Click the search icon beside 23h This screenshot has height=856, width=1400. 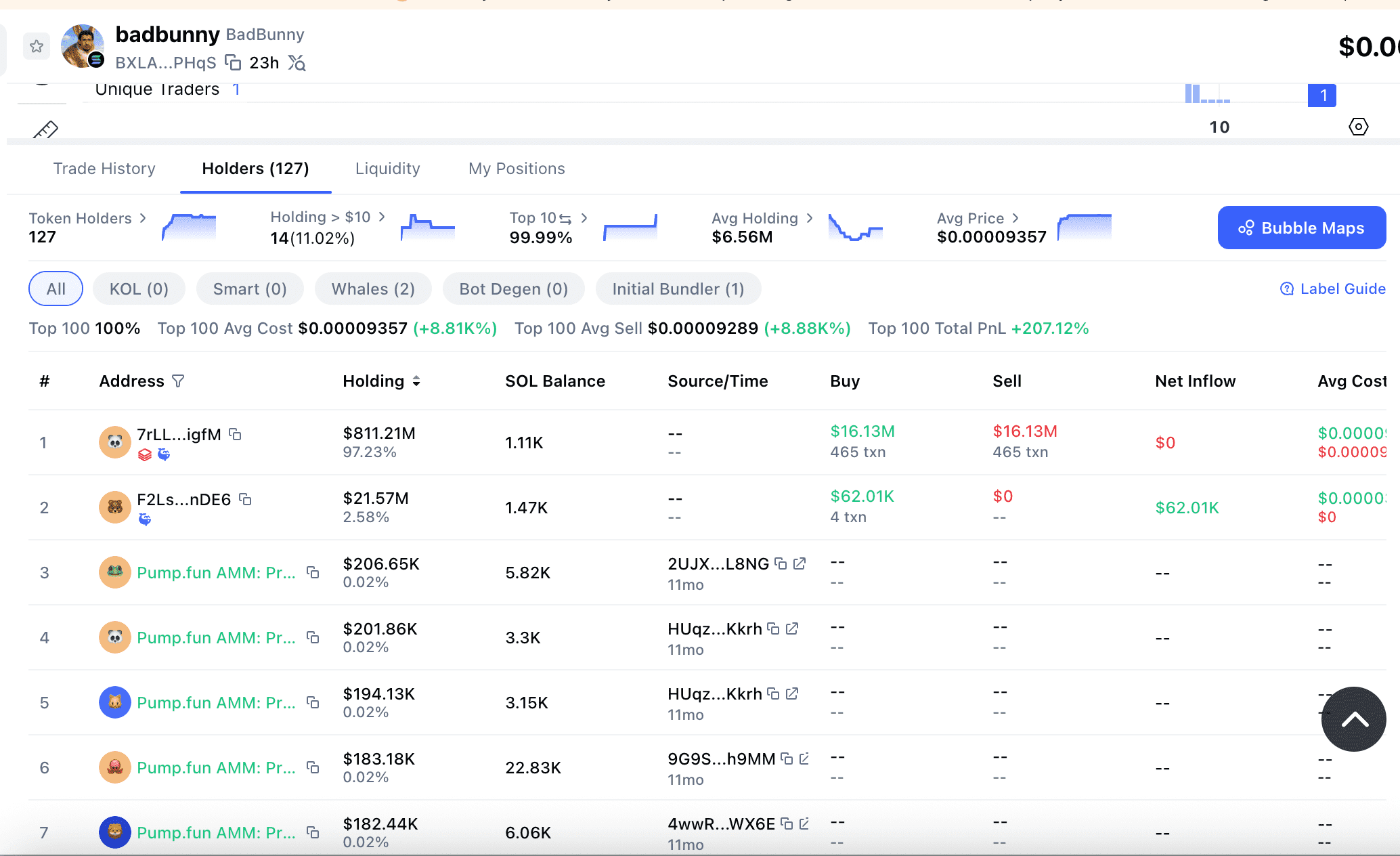click(x=297, y=63)
